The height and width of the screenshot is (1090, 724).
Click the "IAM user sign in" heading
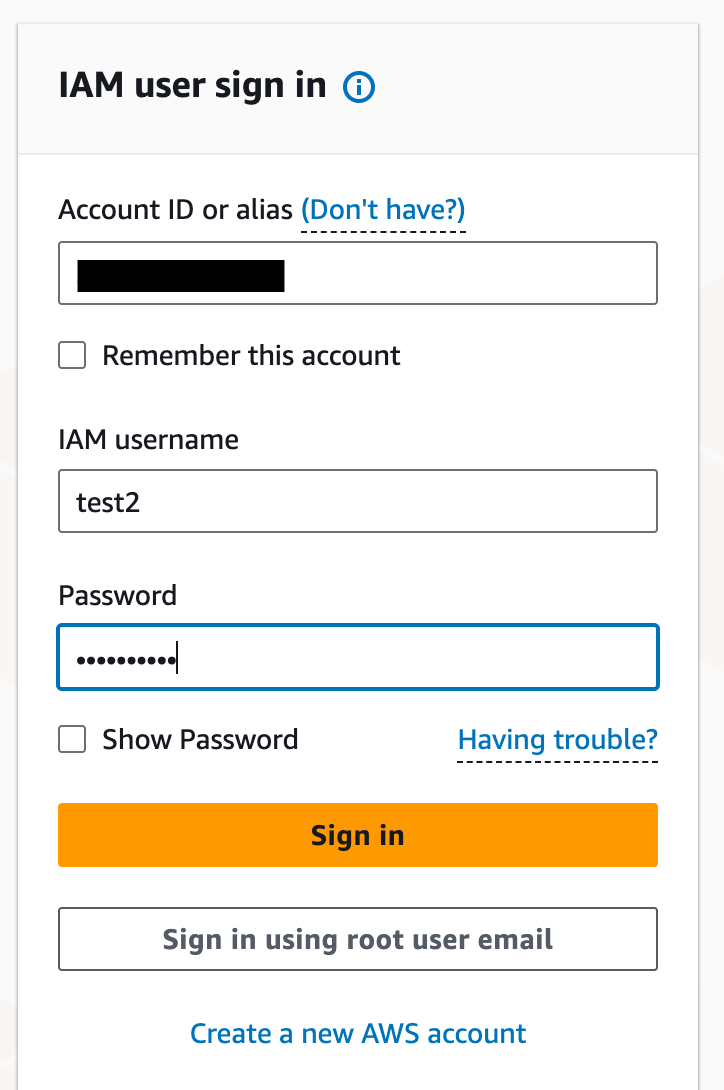coord(193,86)
